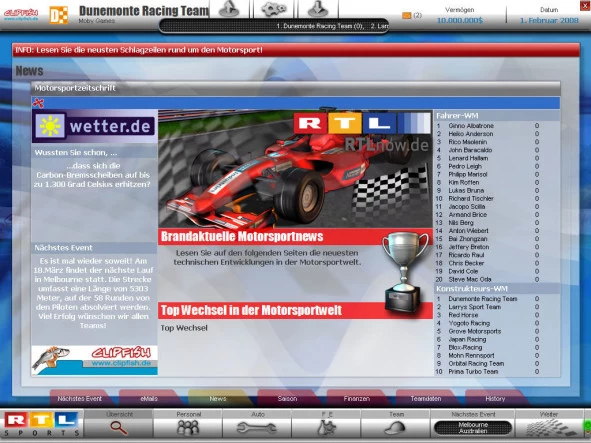Open the mail envelope icon
The width and height of the screenshot is (591, 443).
(x=406, y=15)
